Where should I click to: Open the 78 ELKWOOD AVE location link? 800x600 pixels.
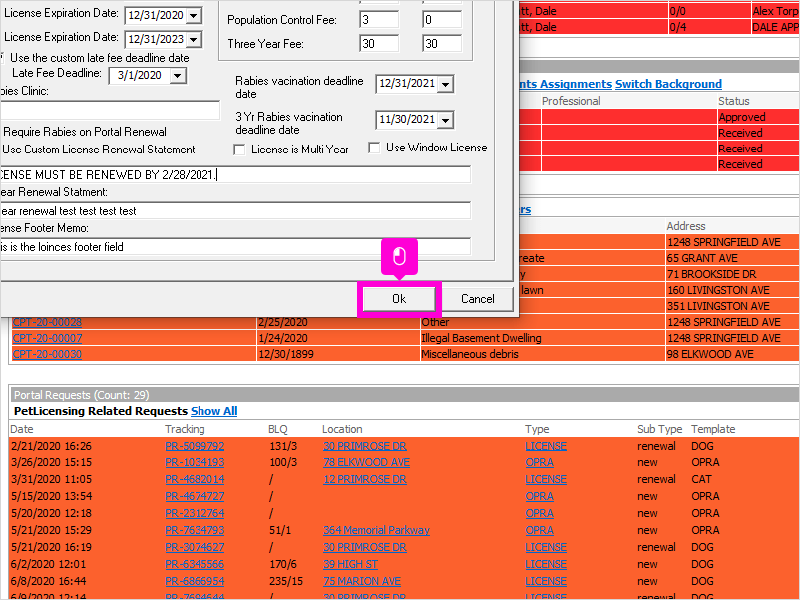(x=366, y=462)
